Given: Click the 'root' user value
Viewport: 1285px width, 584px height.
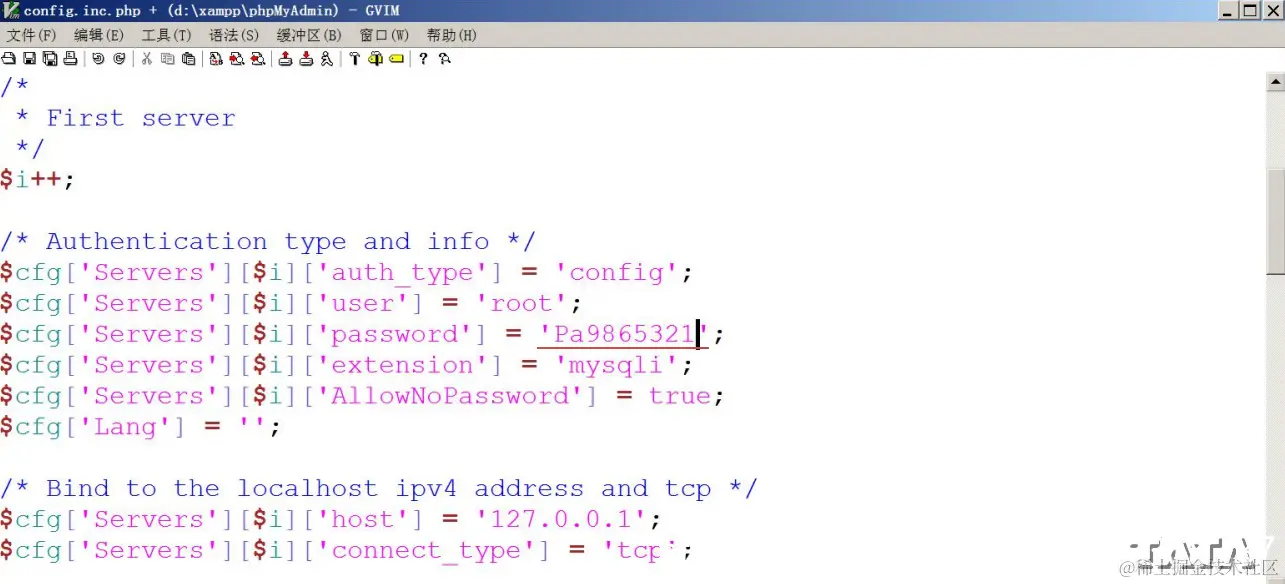Looking at the screenshot, I should point(522,303).
